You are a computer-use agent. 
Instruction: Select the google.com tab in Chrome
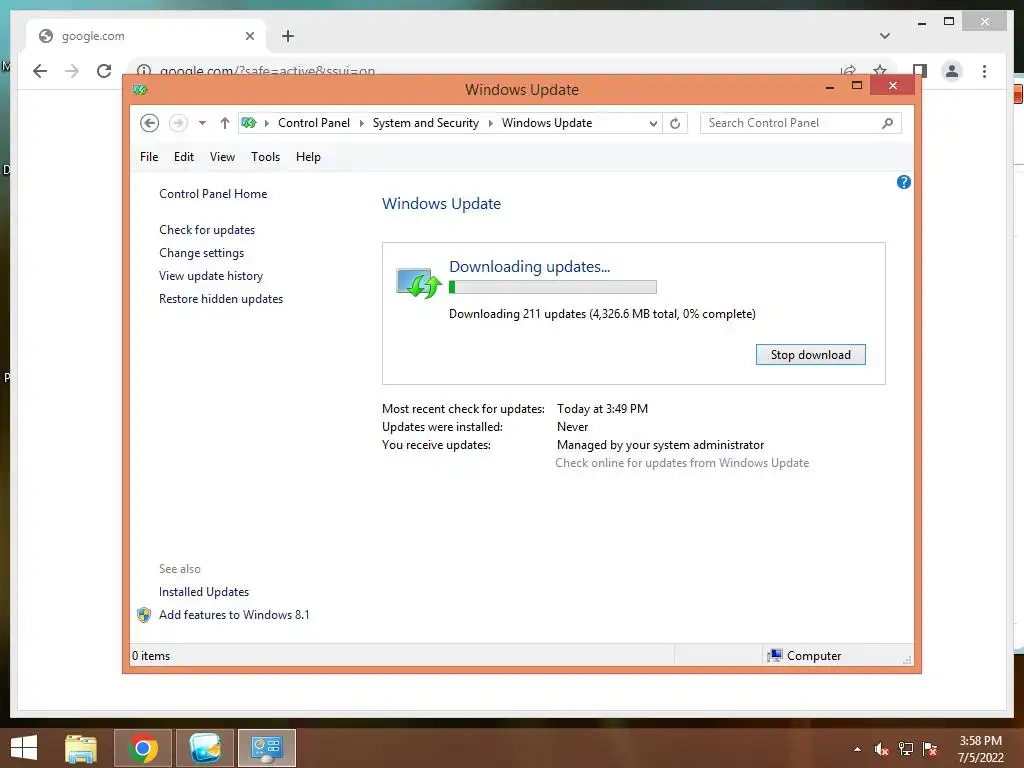[x=146, y=36]
